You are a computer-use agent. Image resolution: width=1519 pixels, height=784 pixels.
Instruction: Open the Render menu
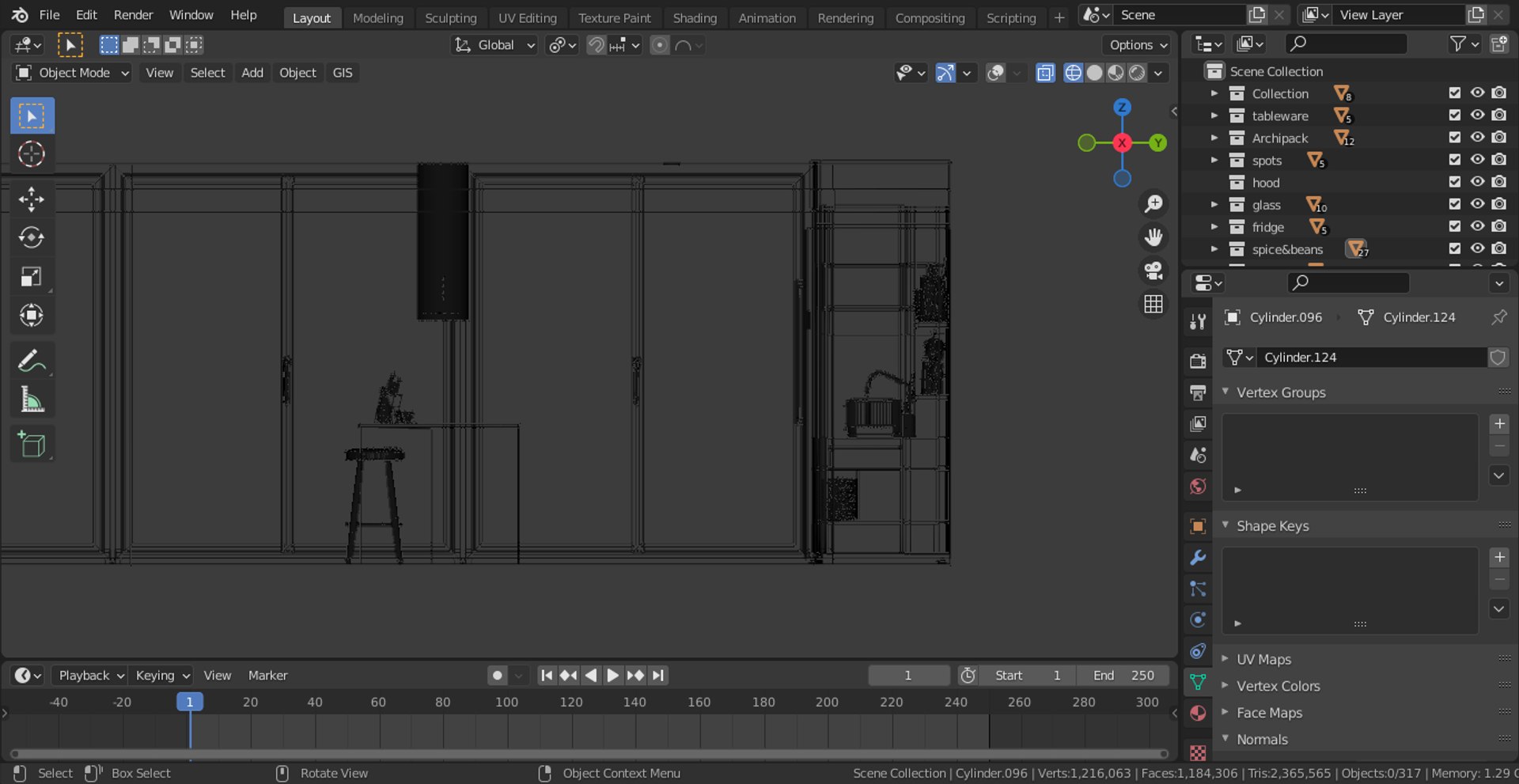coord(133,15)
